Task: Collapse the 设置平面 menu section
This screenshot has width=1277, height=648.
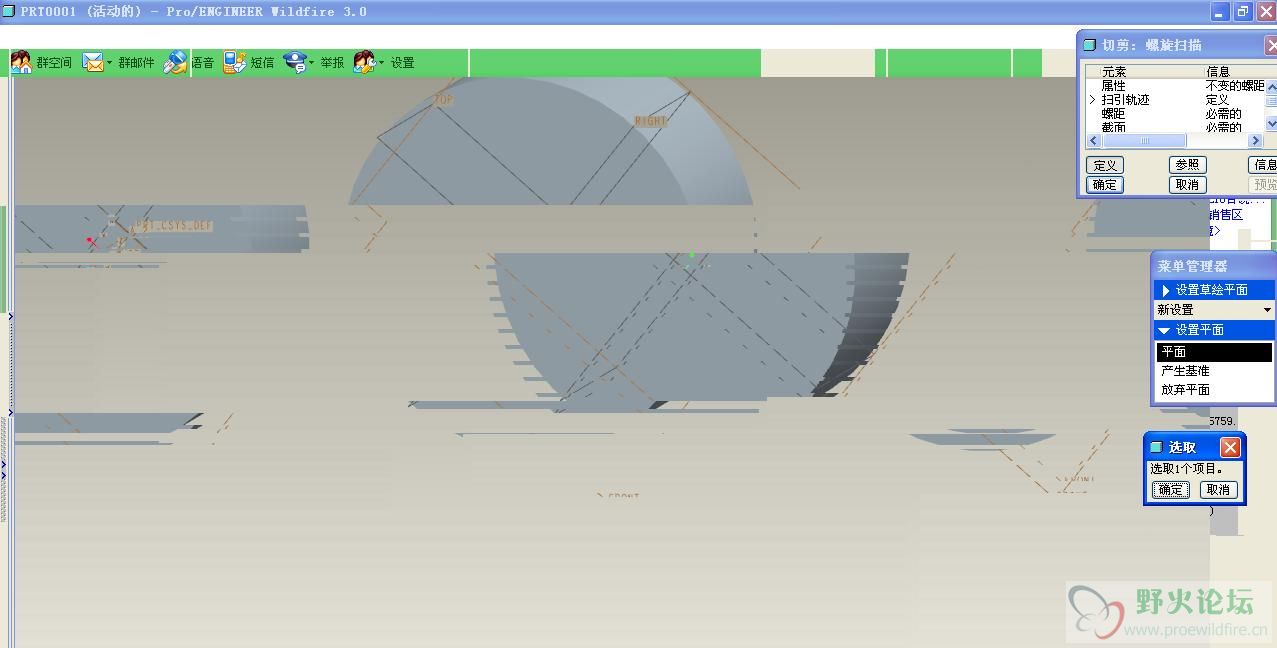Action: point(1214,330)
